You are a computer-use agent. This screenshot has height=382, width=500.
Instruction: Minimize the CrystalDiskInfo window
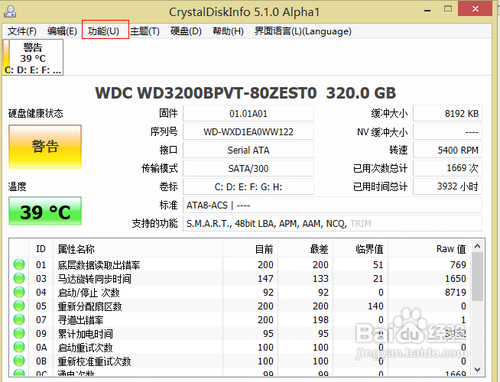pyautogui.click(x=427, y=11)
